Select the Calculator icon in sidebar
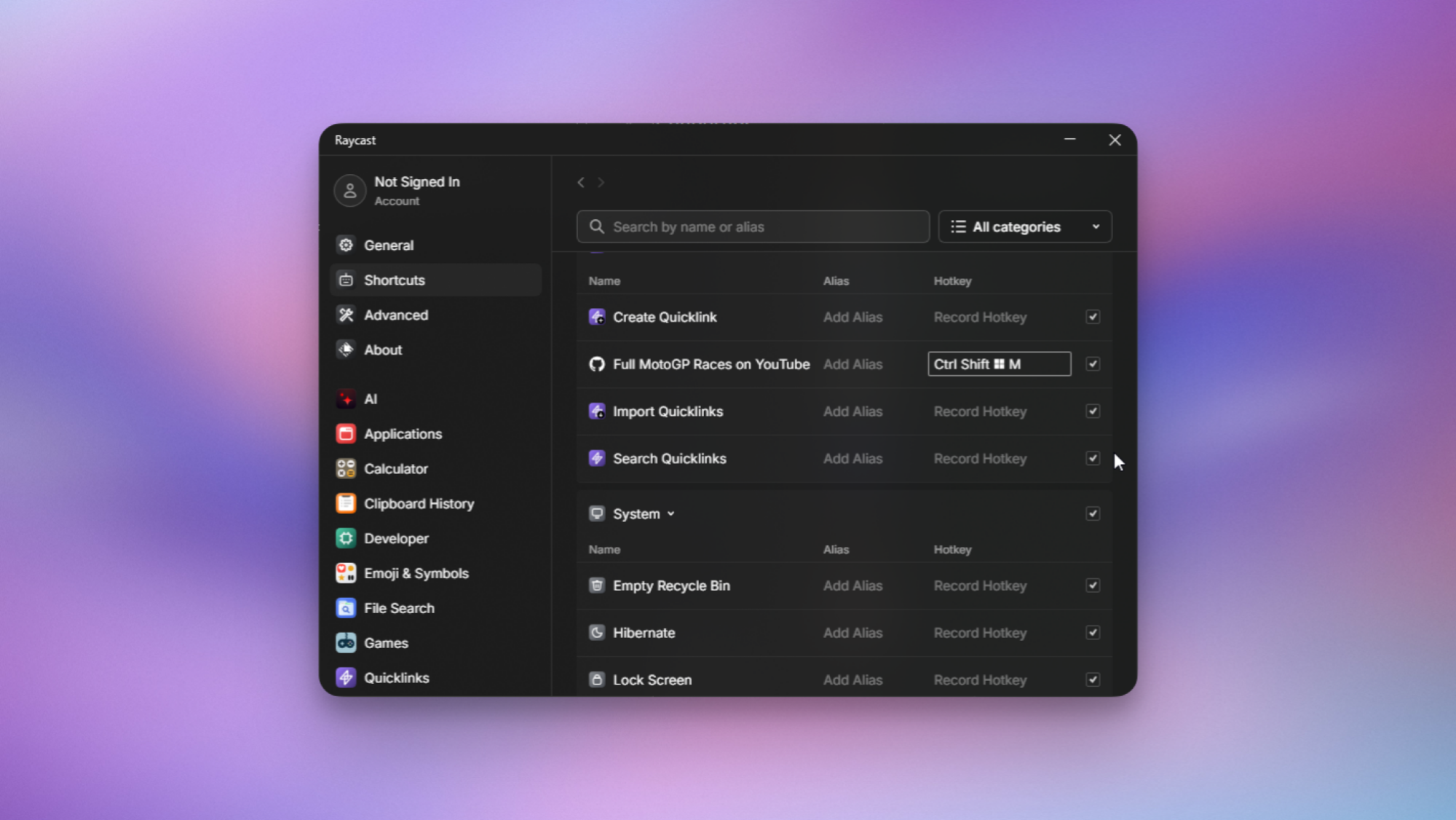 [x=346, y=468]
